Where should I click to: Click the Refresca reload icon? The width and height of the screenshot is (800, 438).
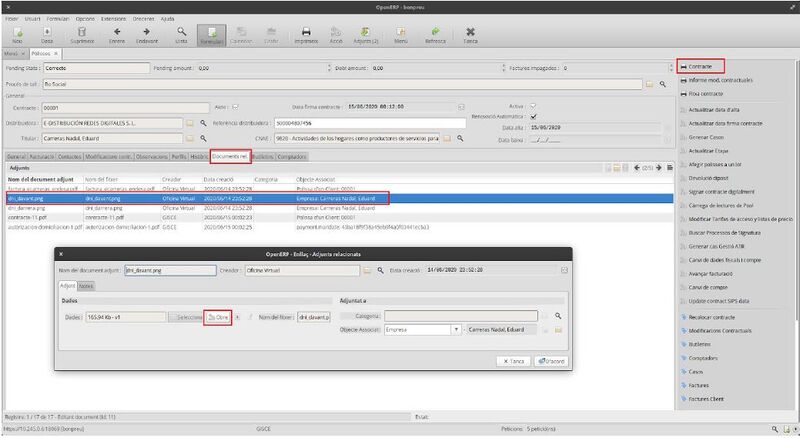(435, 36)
